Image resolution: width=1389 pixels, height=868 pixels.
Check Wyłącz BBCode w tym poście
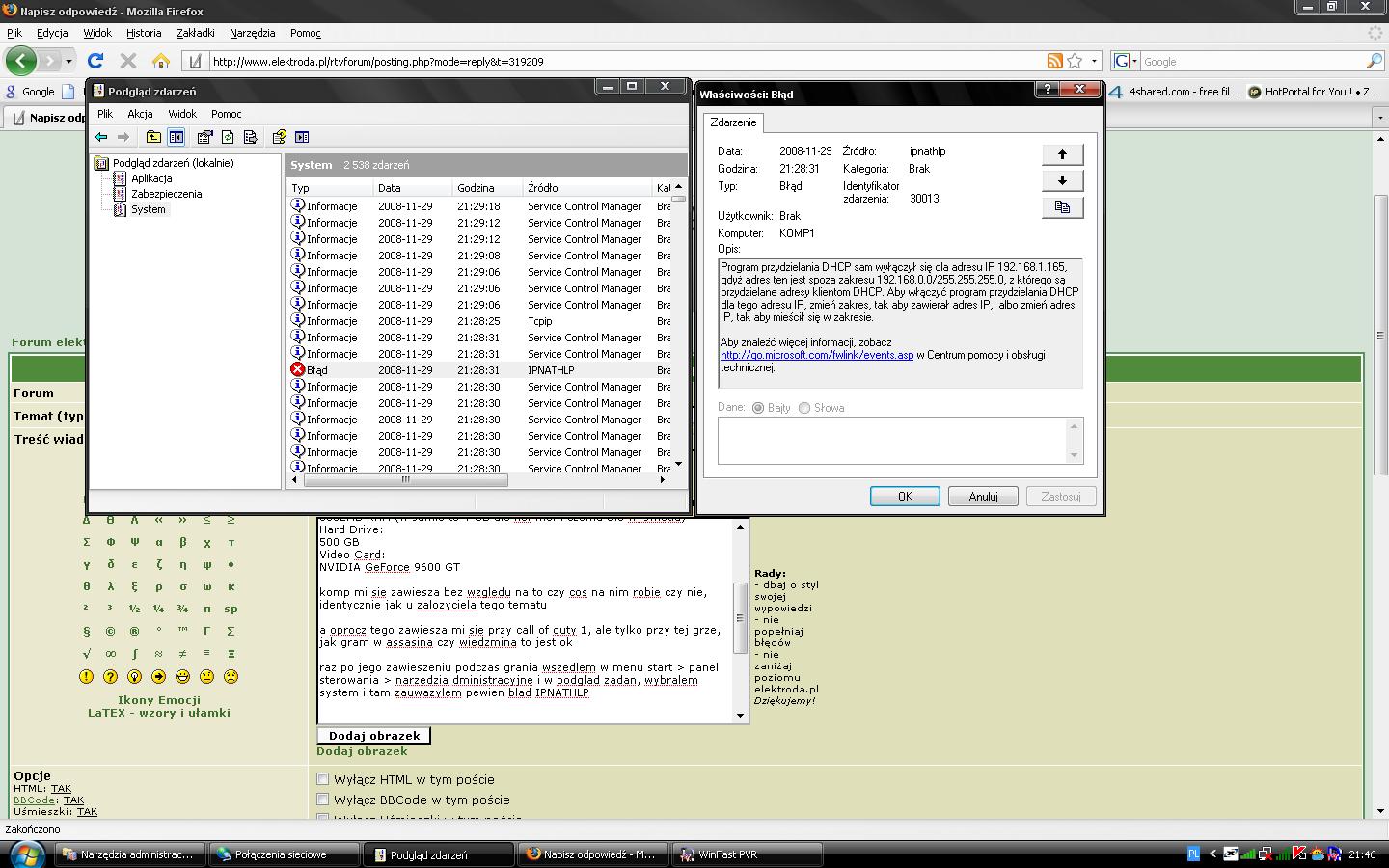click(x=323, y=800)
